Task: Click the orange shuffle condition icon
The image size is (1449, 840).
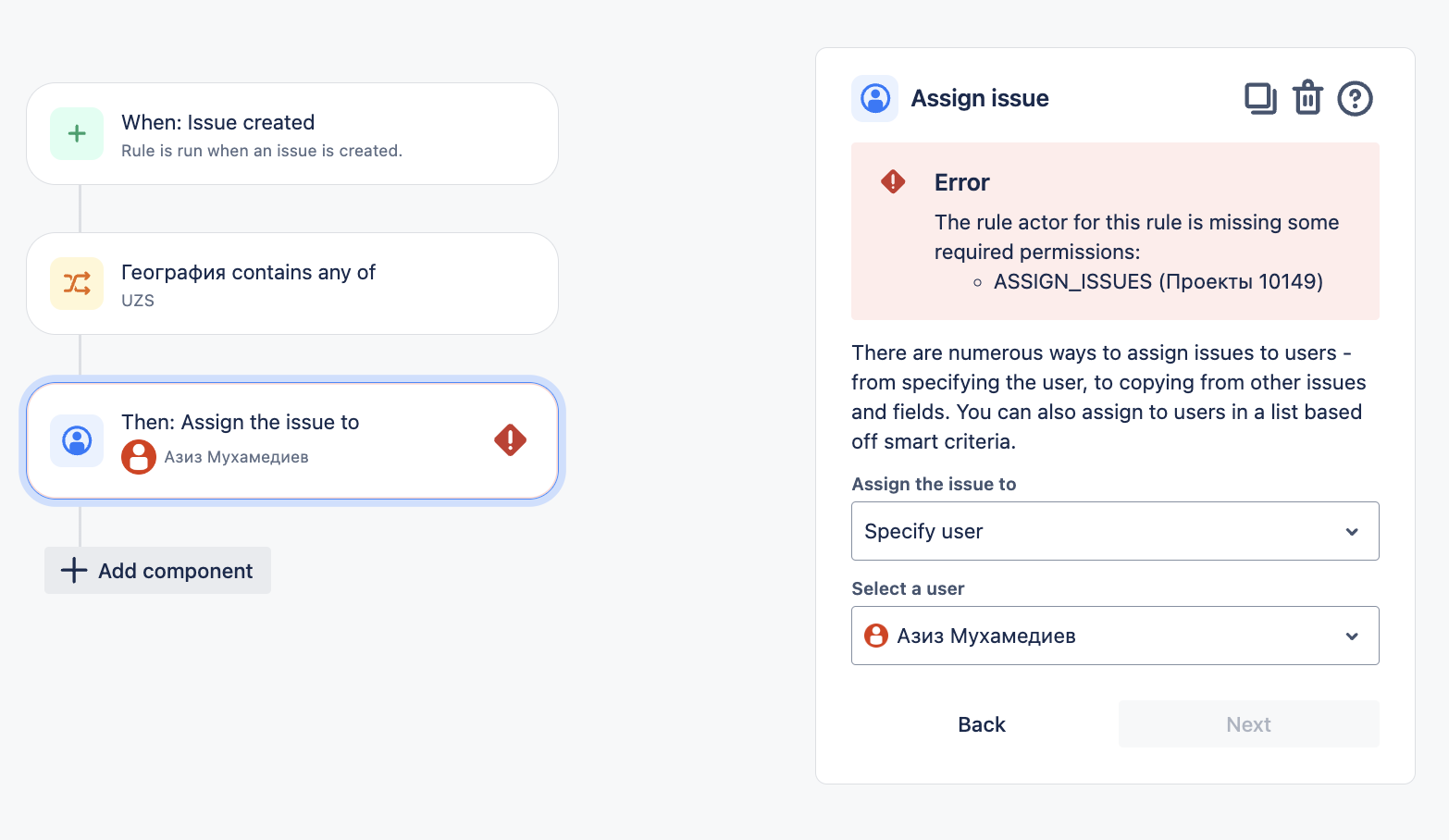Action: 77,283
